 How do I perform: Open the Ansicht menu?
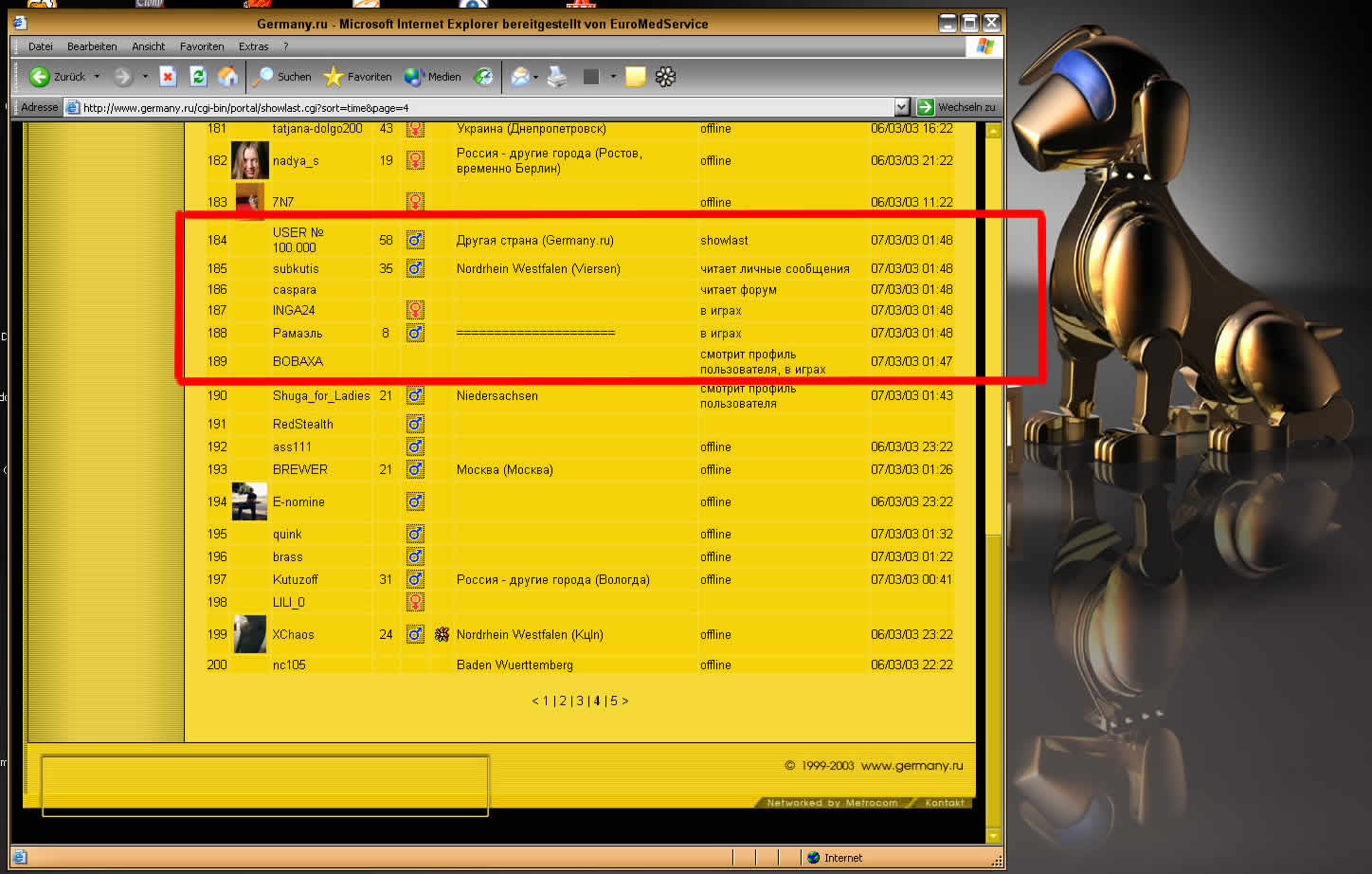(148, 46)
